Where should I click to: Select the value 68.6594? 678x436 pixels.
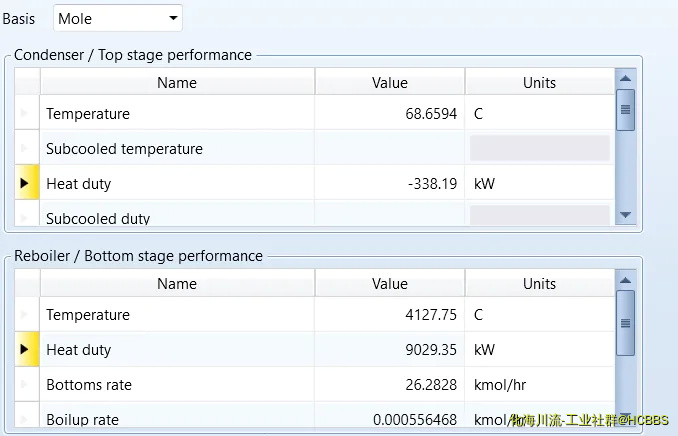[431, 114]
